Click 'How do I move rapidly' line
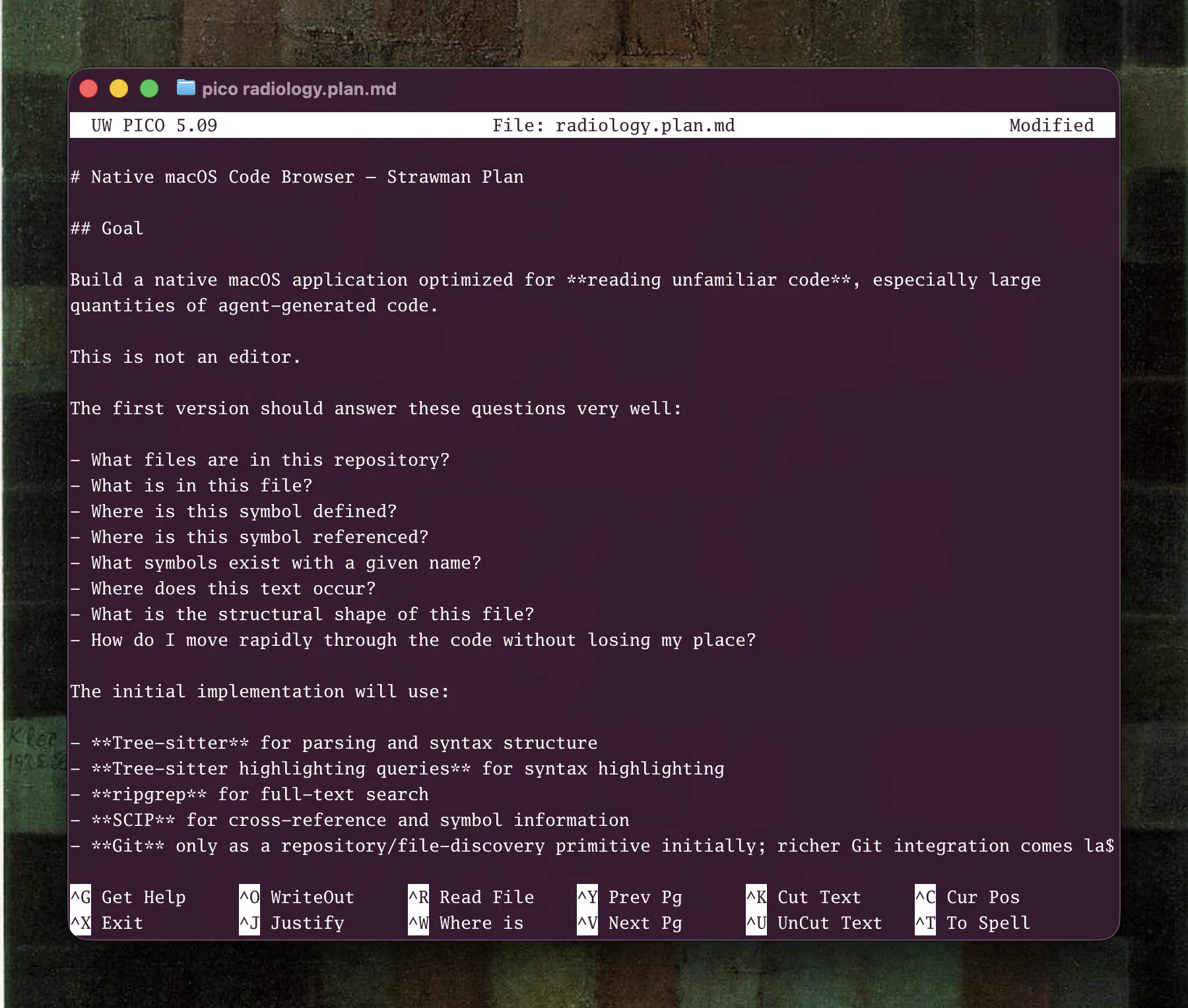The height and width of the screenshot is (1008, 1188). pos(413,640)
